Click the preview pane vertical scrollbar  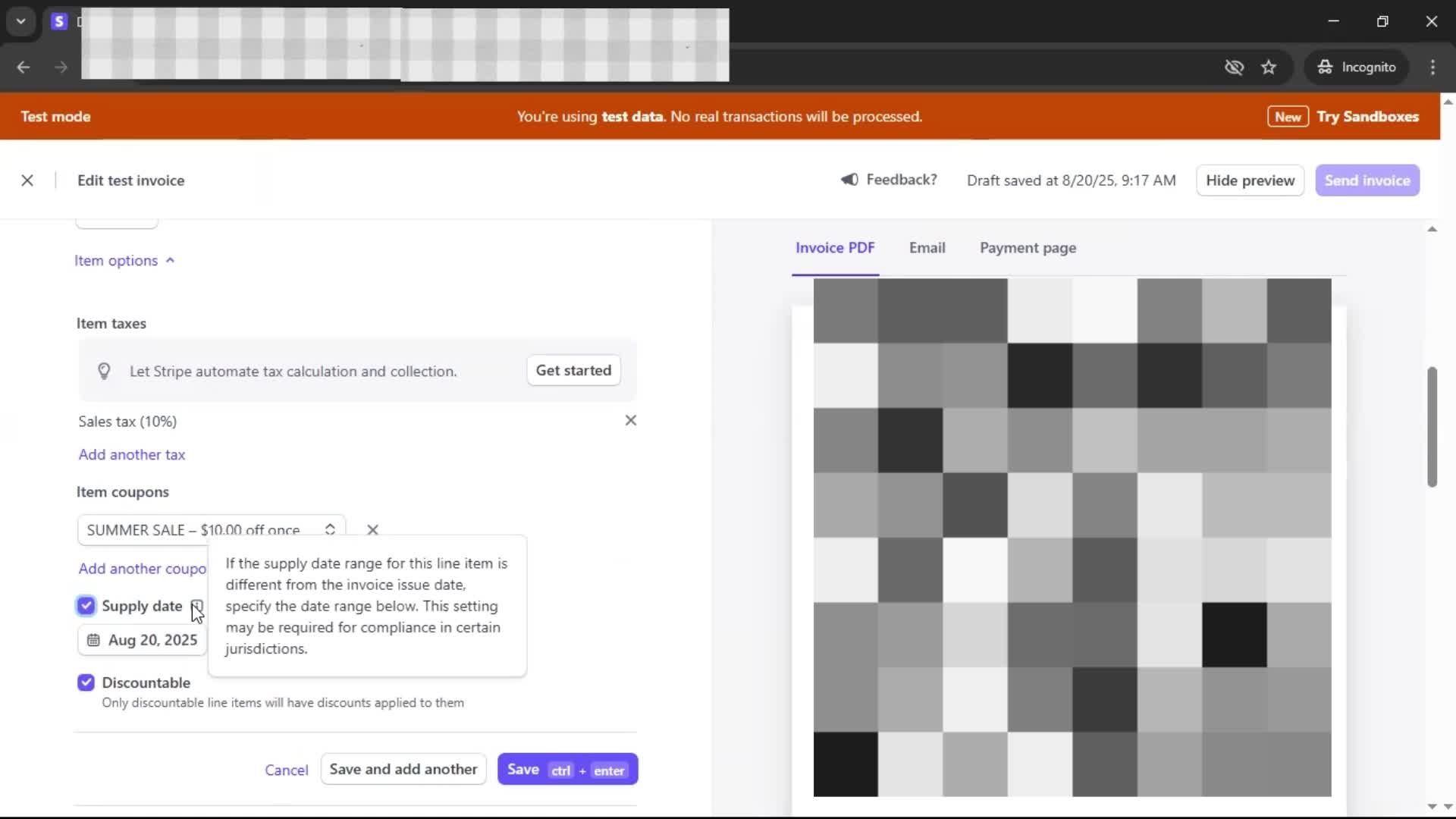point(1432,427)
